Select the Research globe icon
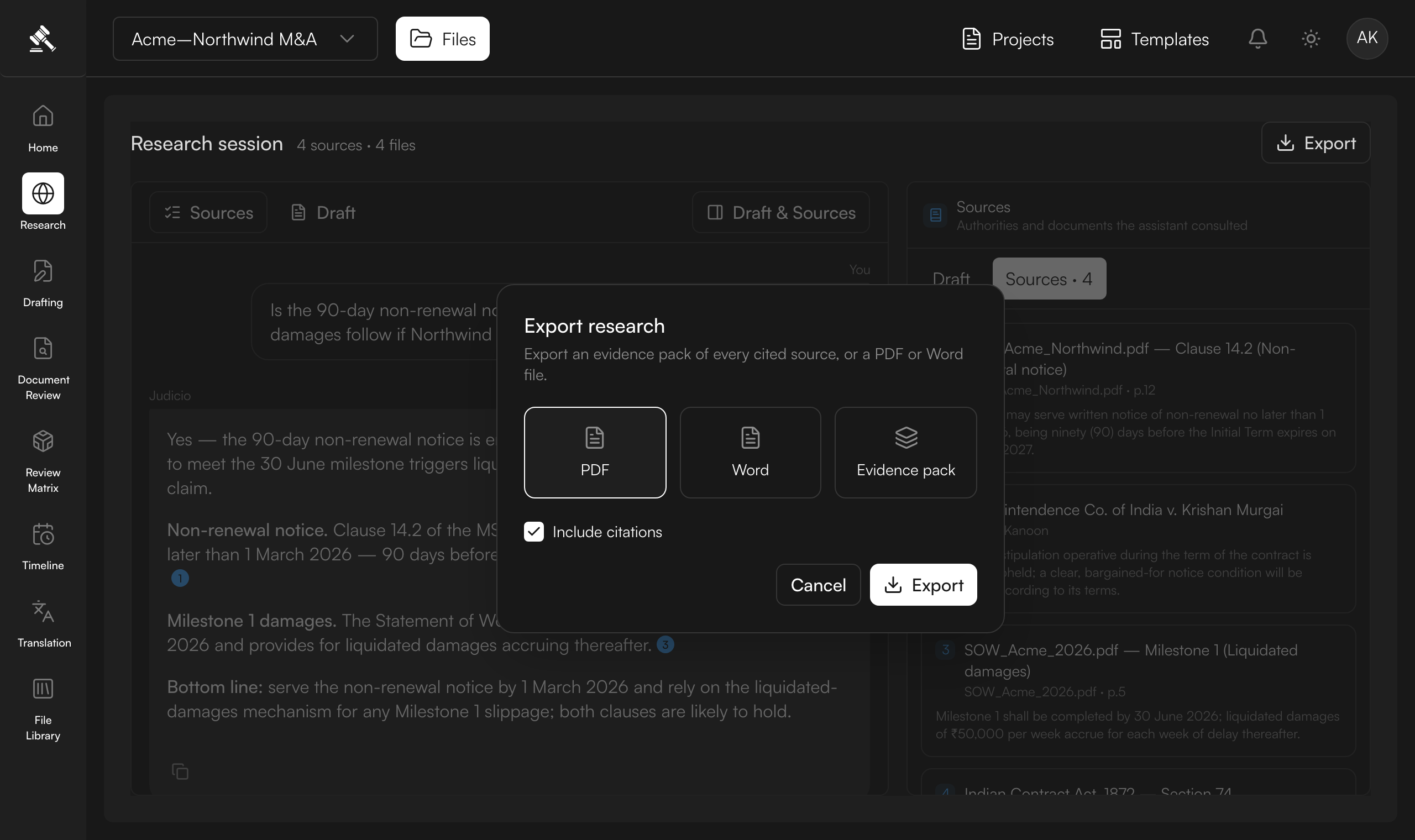 pyautogui.click(x=43, y=193)
